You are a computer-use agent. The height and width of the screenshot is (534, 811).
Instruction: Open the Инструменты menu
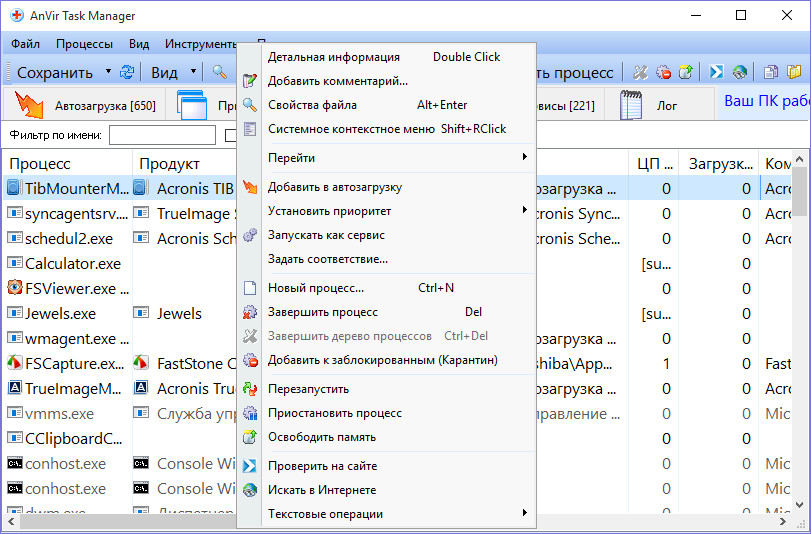click(x=201, y=44)
